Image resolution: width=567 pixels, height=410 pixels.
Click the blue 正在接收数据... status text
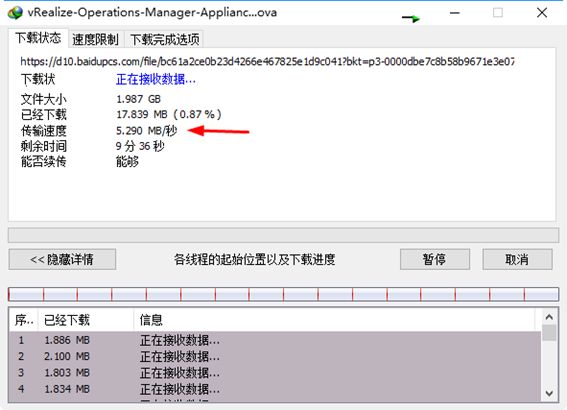click(156, 79)
